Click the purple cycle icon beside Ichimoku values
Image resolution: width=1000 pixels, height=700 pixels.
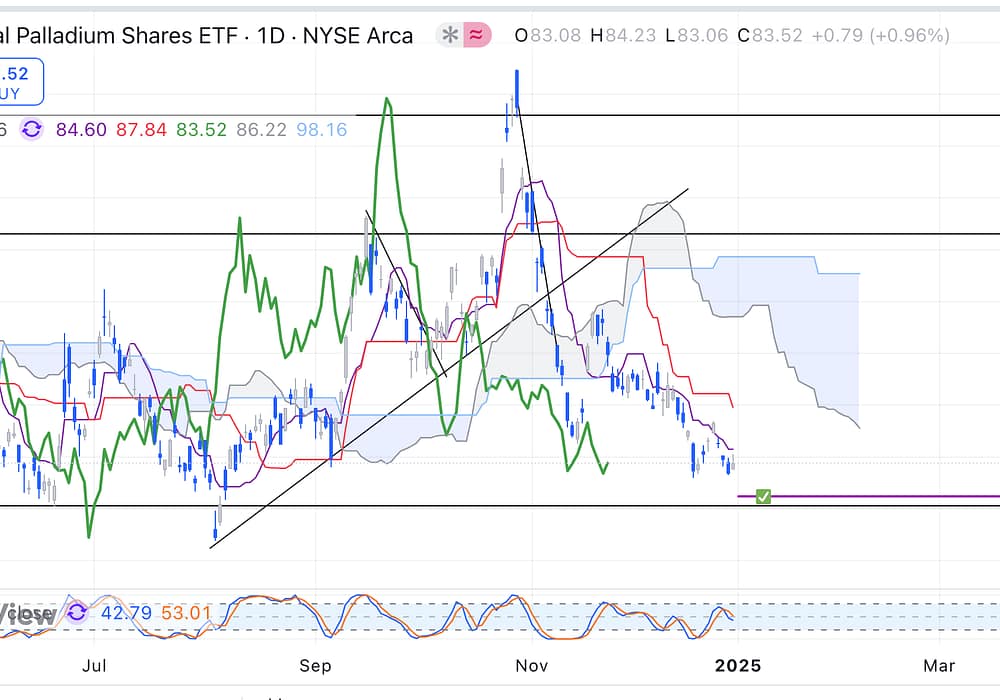pos(32,130)
